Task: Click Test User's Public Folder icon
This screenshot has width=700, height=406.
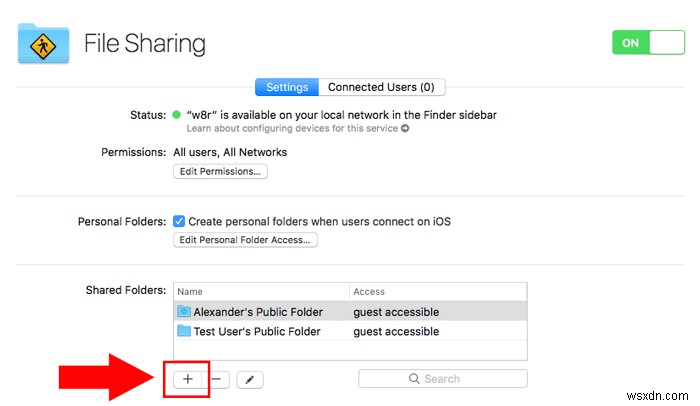Action: 183,331
